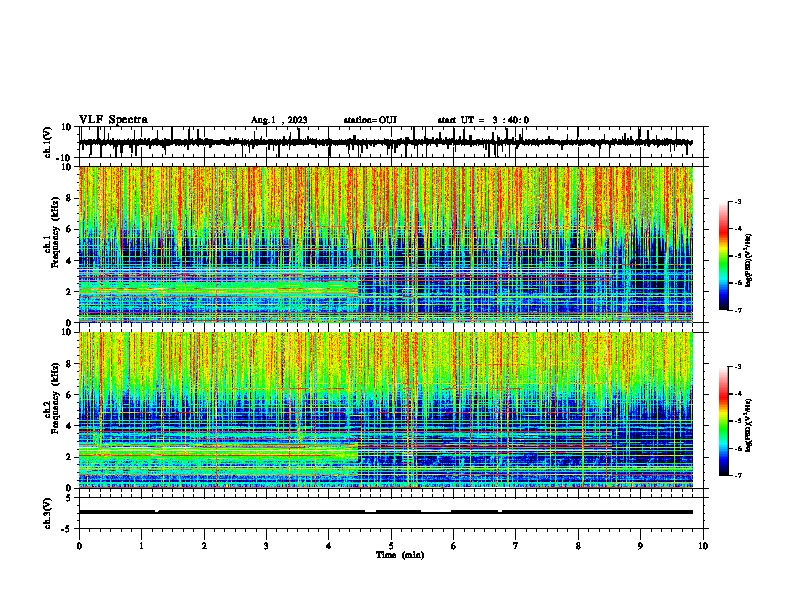Click the "1" tick on the time axis
Image resolution: width=792 pixels, height=612 pixels.
pos(141,546)
